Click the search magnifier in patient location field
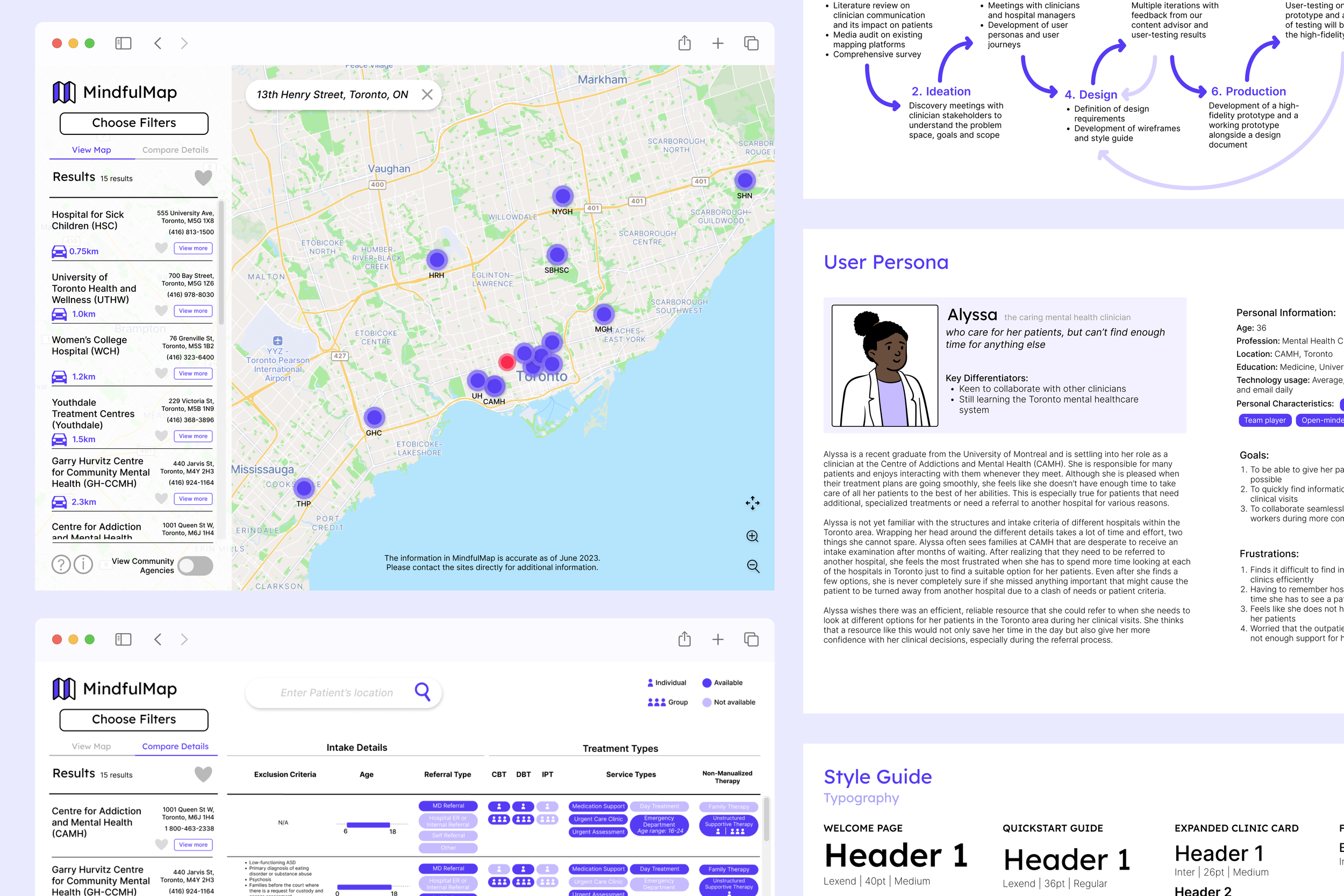 pos(423,692)
